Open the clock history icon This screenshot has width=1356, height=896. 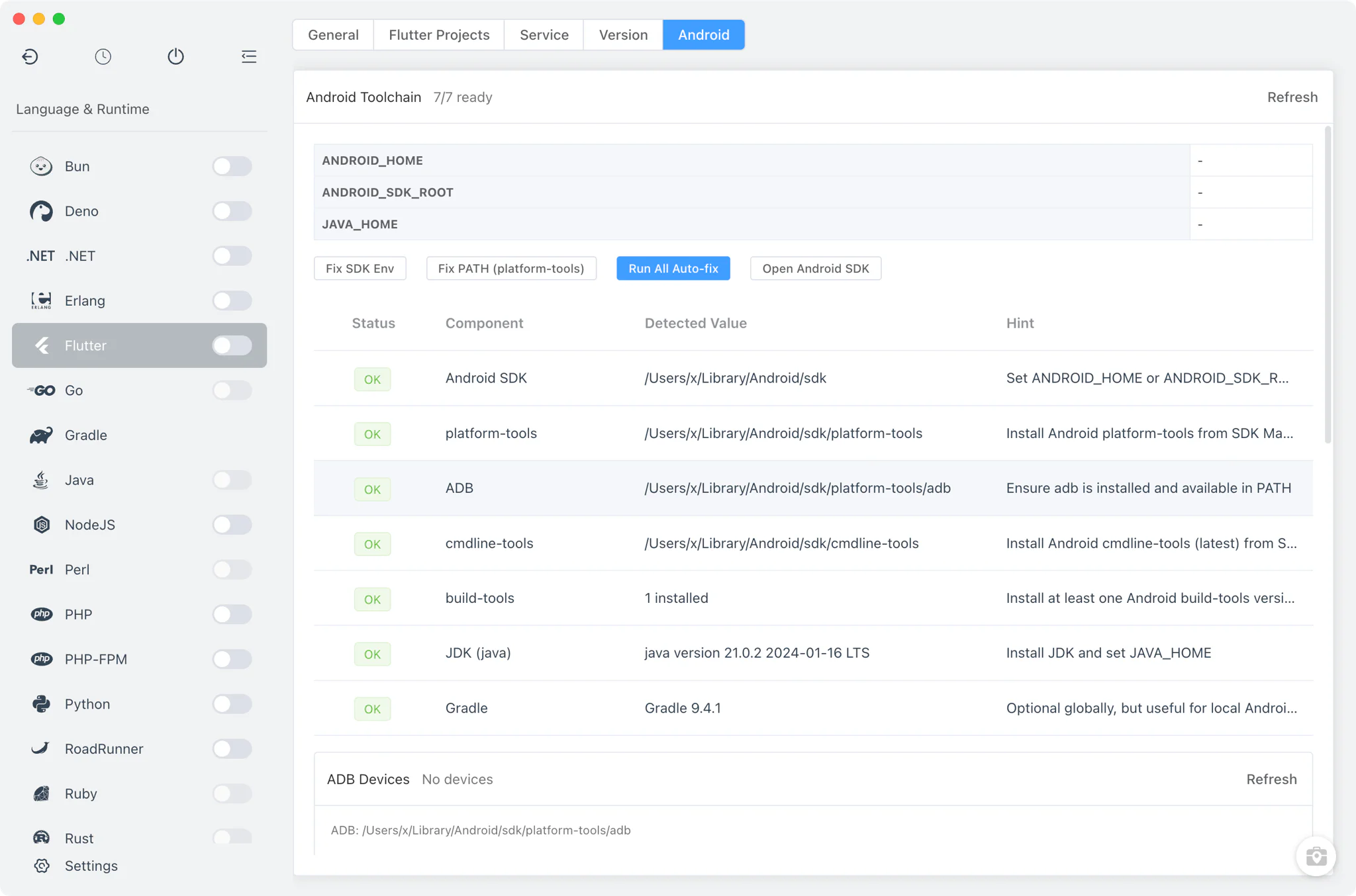[x=103, y=57]
